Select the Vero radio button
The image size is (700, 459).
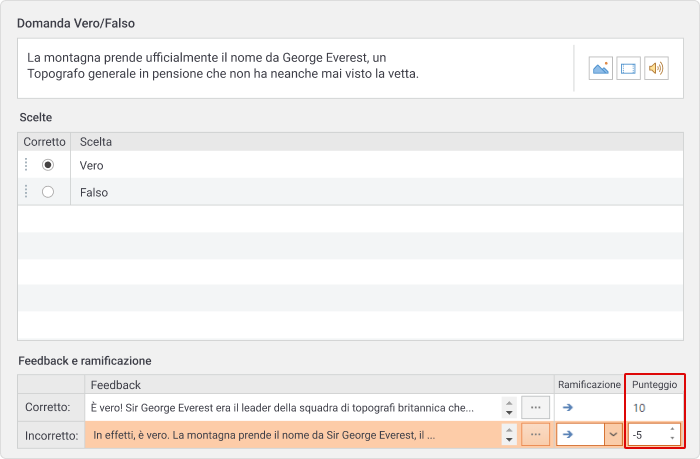pyautogui.click(x=48, y=165)
